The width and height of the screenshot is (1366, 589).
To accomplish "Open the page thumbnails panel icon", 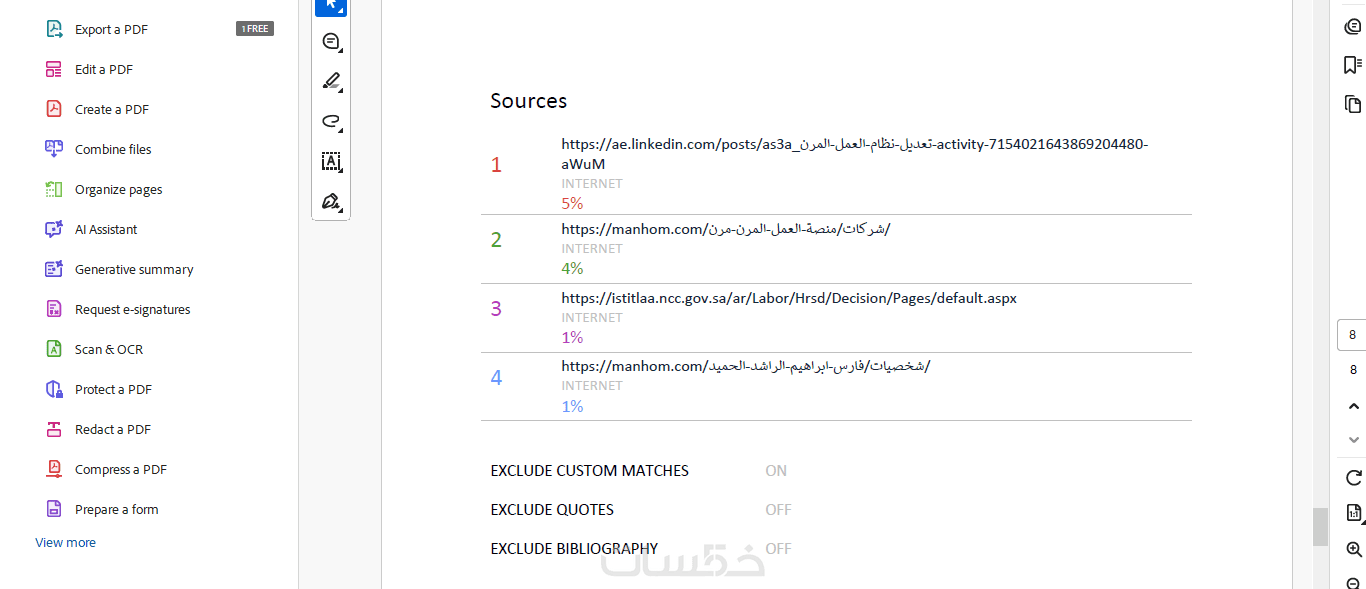I will pos(1353,104).
